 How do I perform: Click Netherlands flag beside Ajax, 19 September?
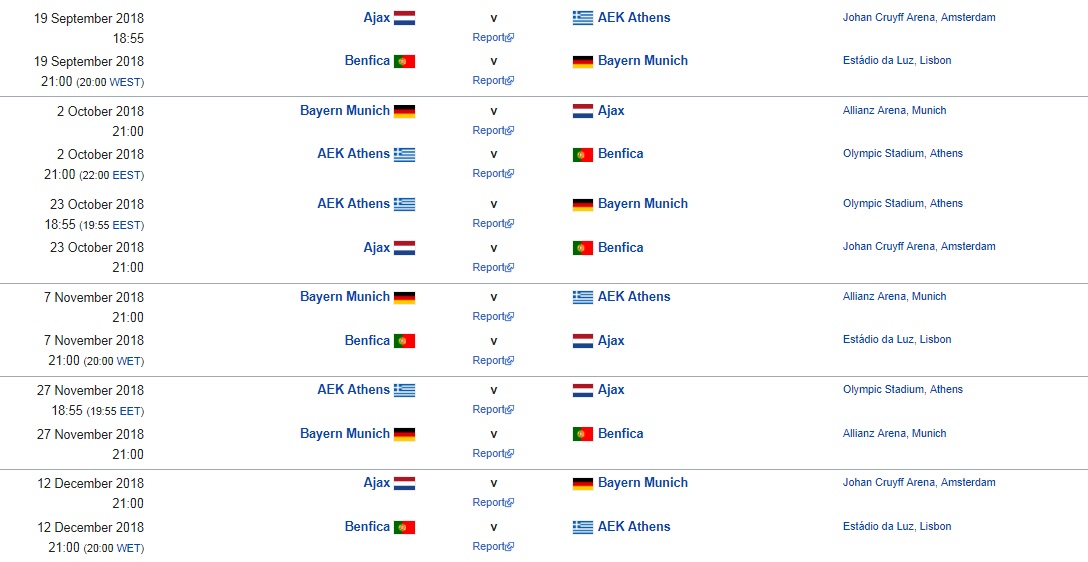point(404,18)
